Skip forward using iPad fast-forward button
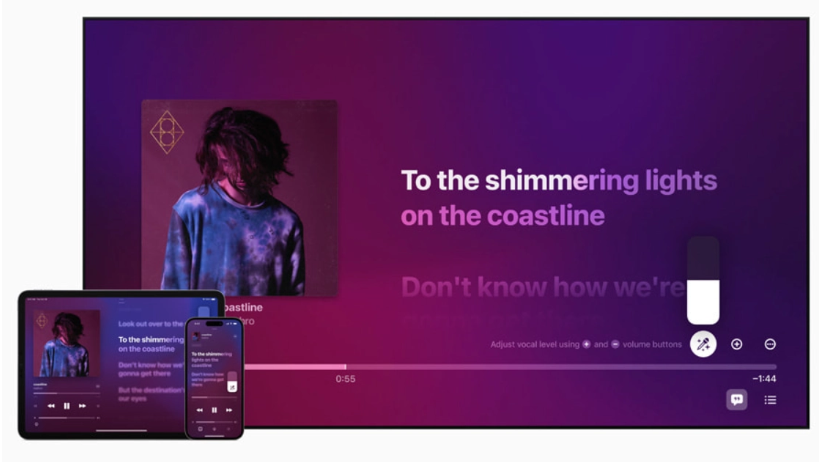 tap(82, 406)
